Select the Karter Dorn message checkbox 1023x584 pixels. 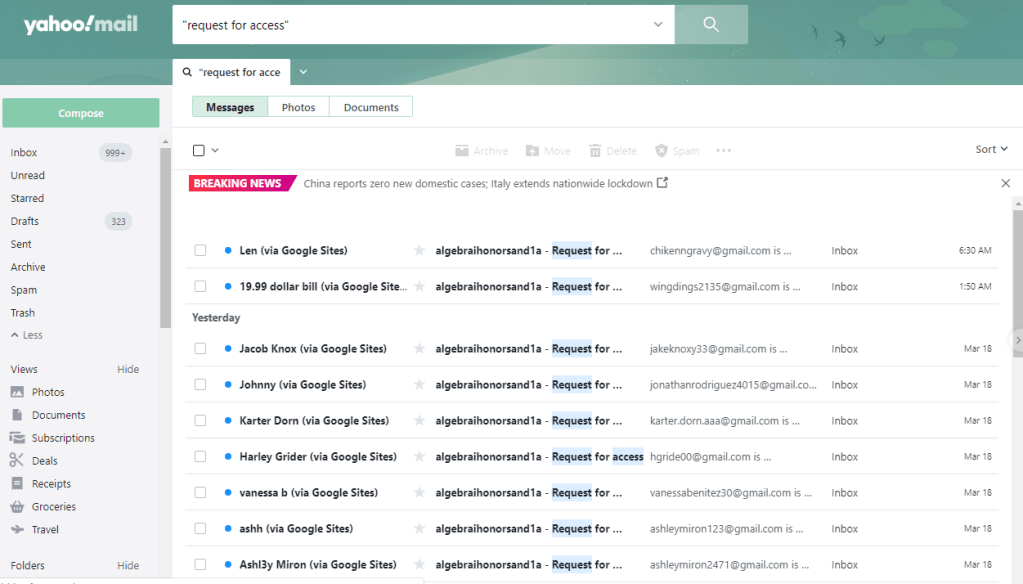(x=200, y=420)
